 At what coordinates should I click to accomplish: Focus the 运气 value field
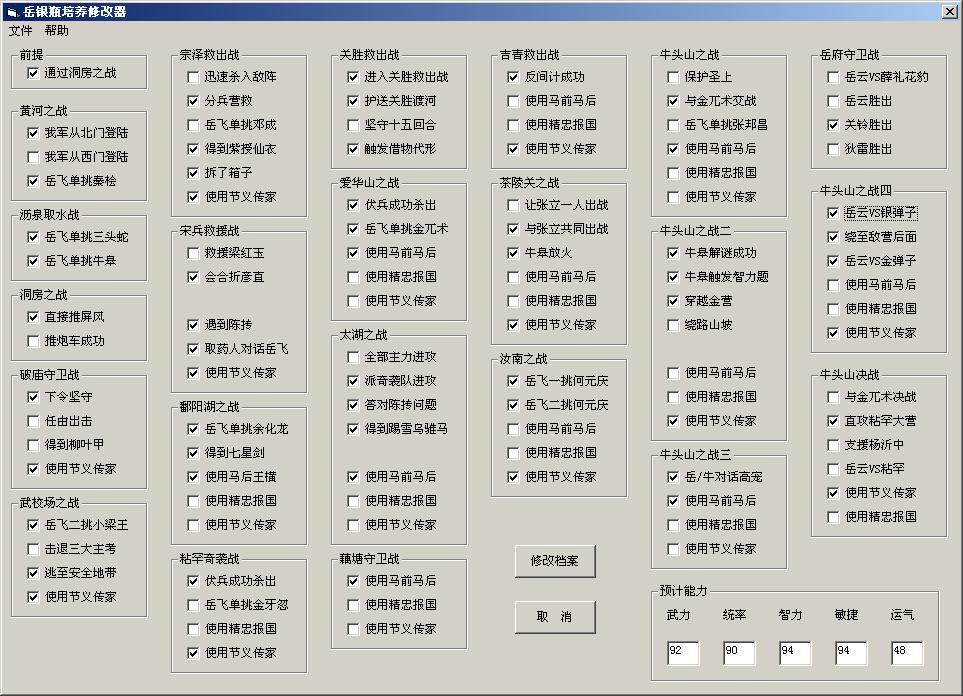907,653
